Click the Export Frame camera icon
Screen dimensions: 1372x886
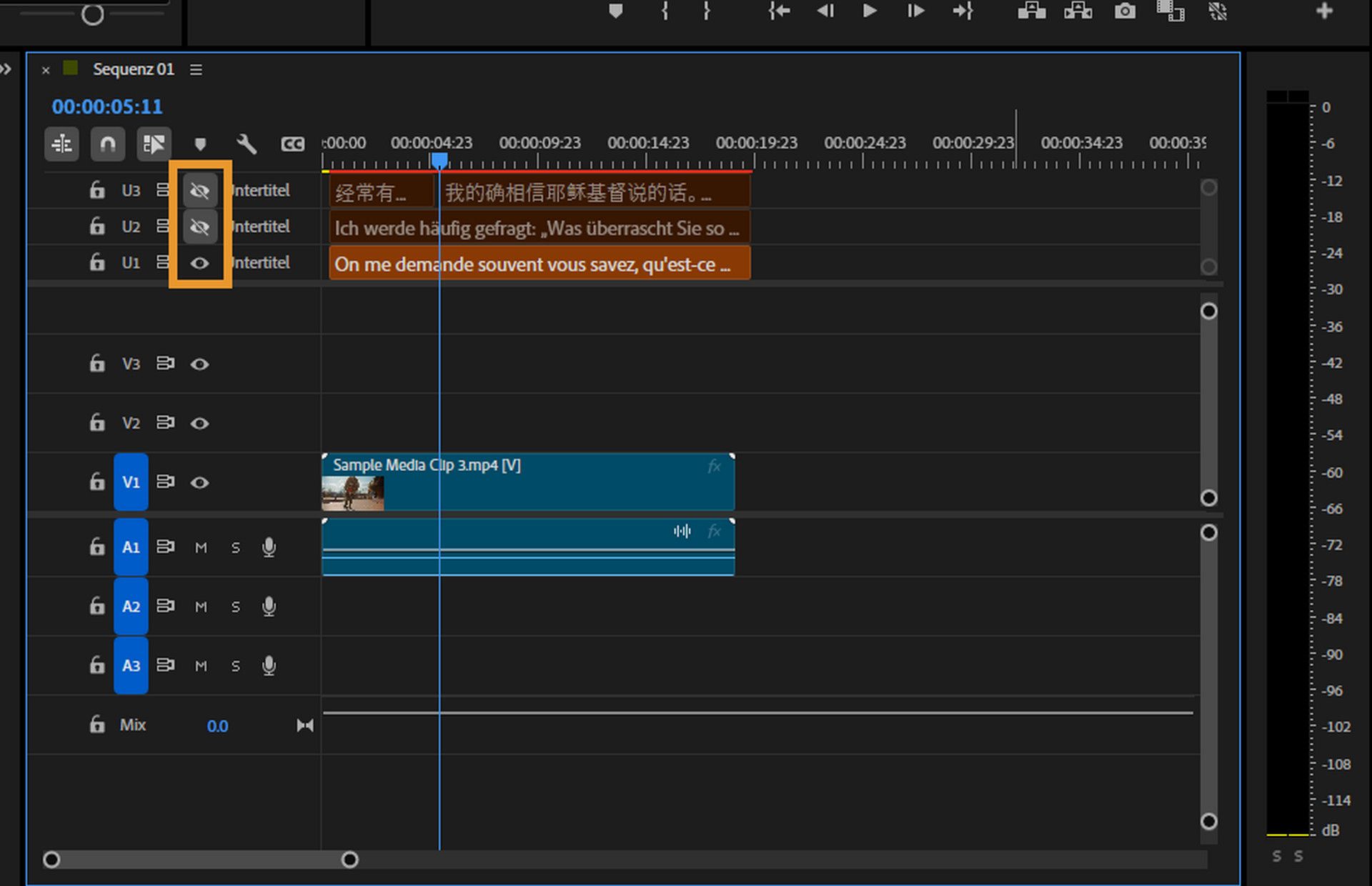[x=1125, y=11]
